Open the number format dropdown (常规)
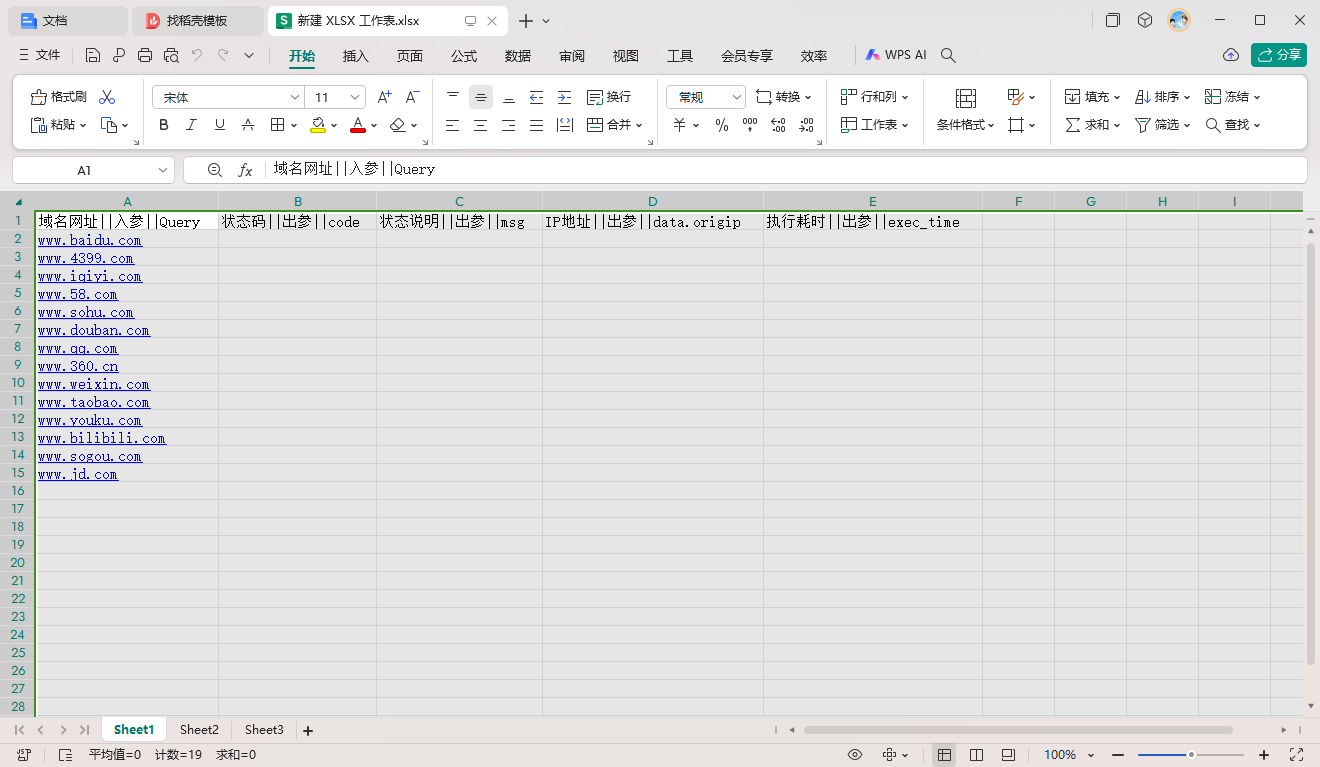 [738, 97]
